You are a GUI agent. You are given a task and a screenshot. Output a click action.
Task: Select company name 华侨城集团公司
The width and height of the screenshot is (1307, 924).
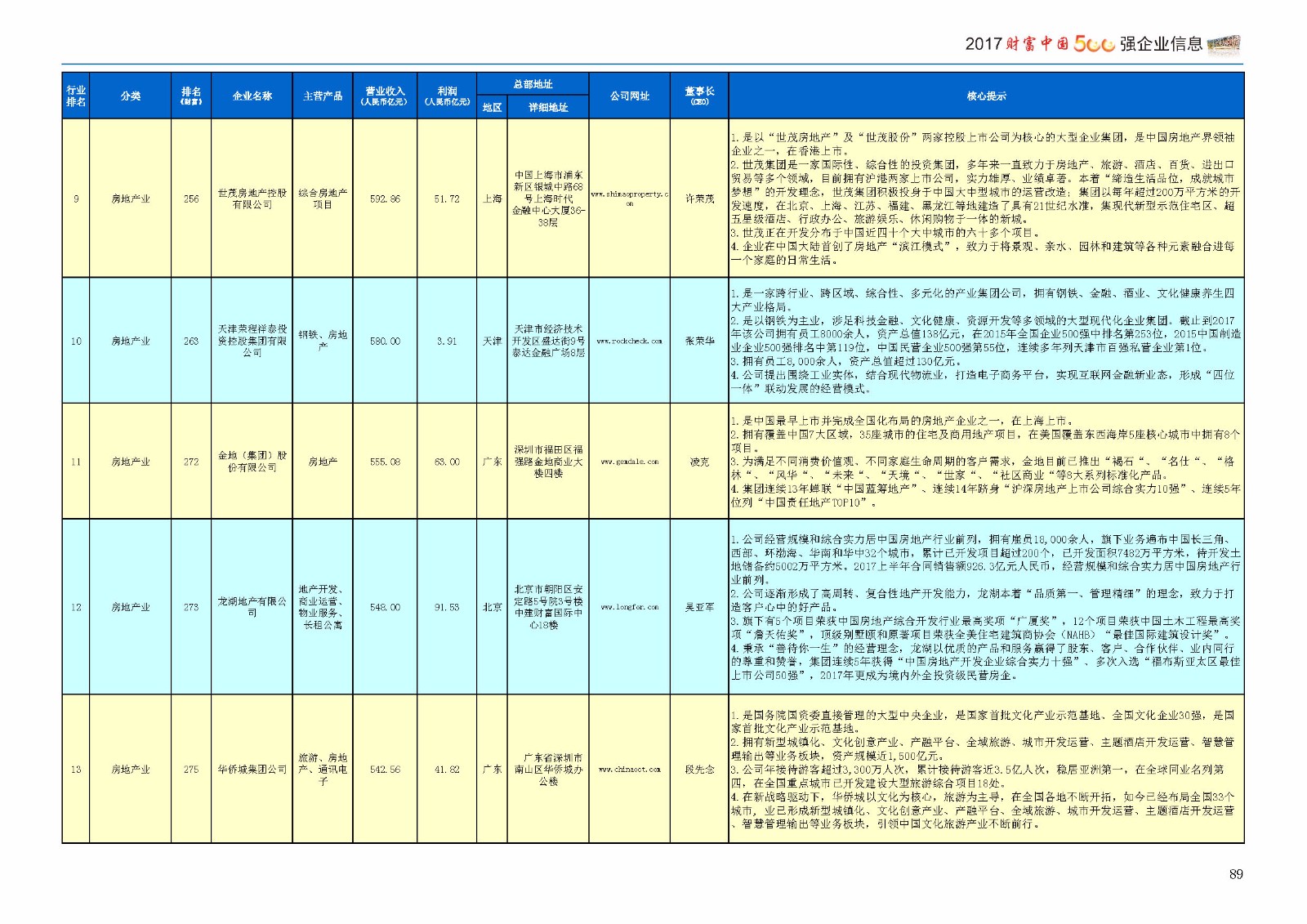coord(252,770)
